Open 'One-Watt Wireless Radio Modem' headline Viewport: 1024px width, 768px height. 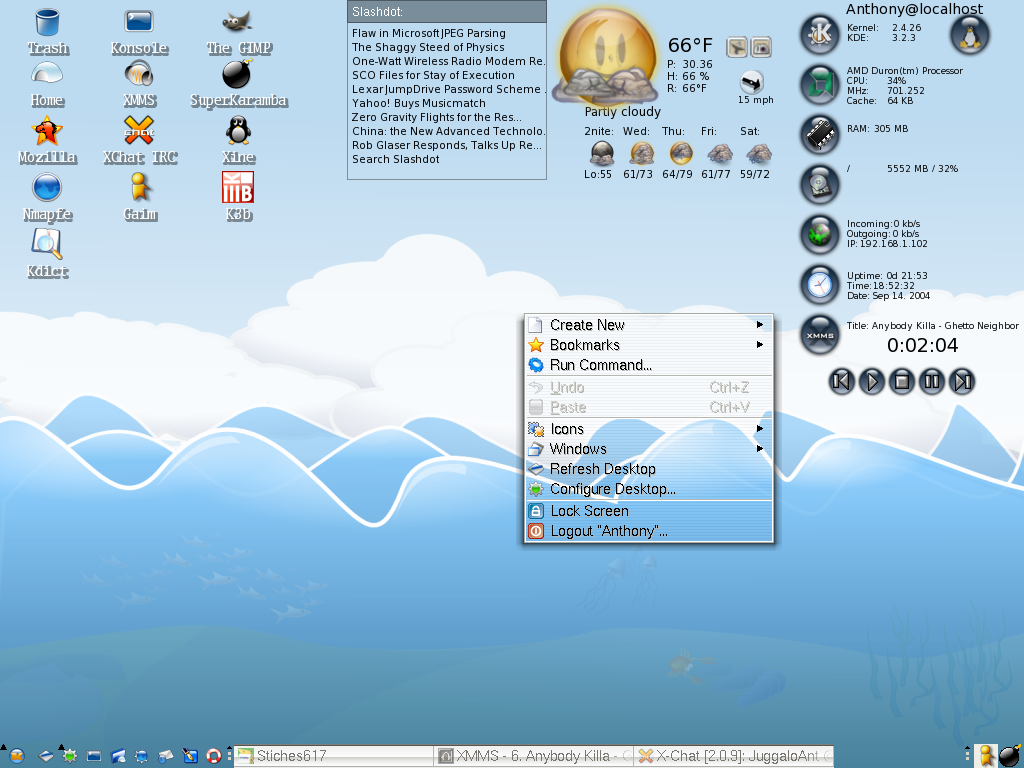click(448, 61)
